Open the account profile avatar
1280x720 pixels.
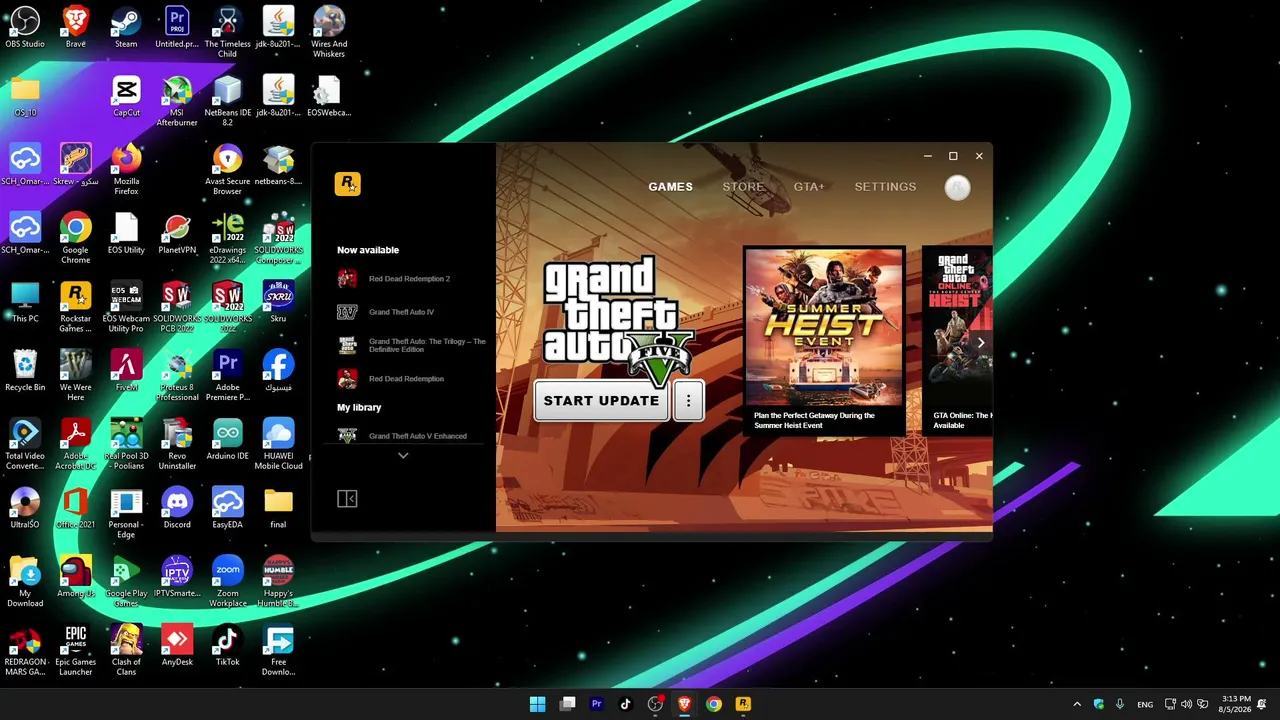tap(957, 187)
